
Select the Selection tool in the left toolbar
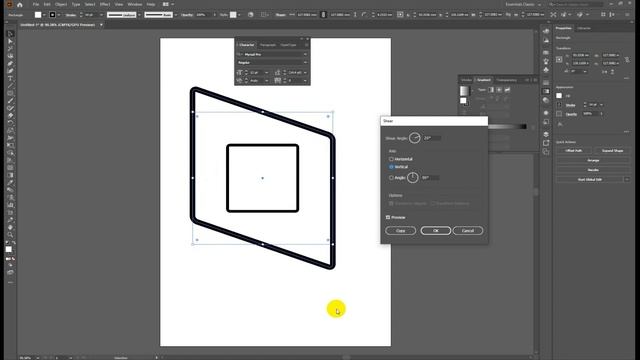click(x=10, y=34)
